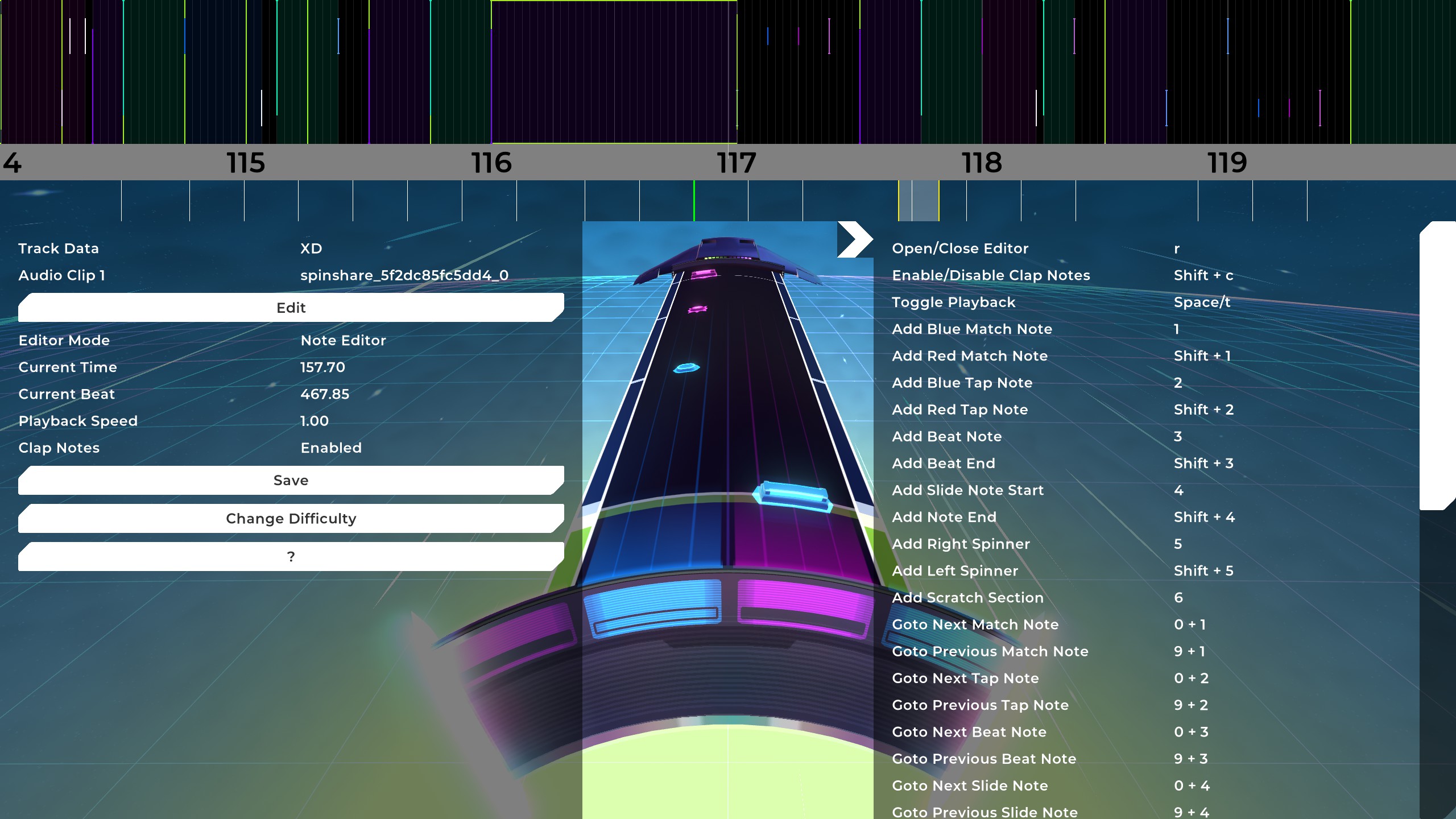Click the Edit button under Audio Clip 1
Viewport: 1456px width, 819px height.
point(291,308)
